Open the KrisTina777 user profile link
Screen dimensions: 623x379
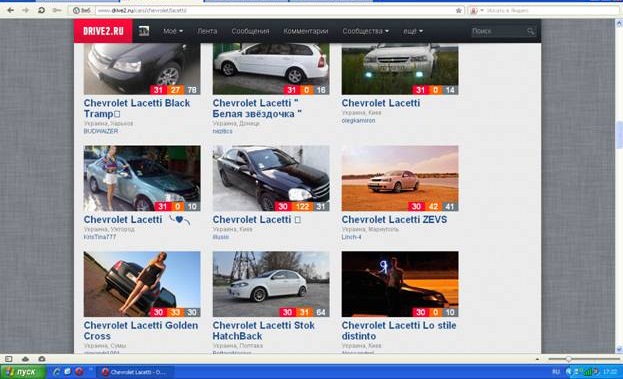[100, 237]
